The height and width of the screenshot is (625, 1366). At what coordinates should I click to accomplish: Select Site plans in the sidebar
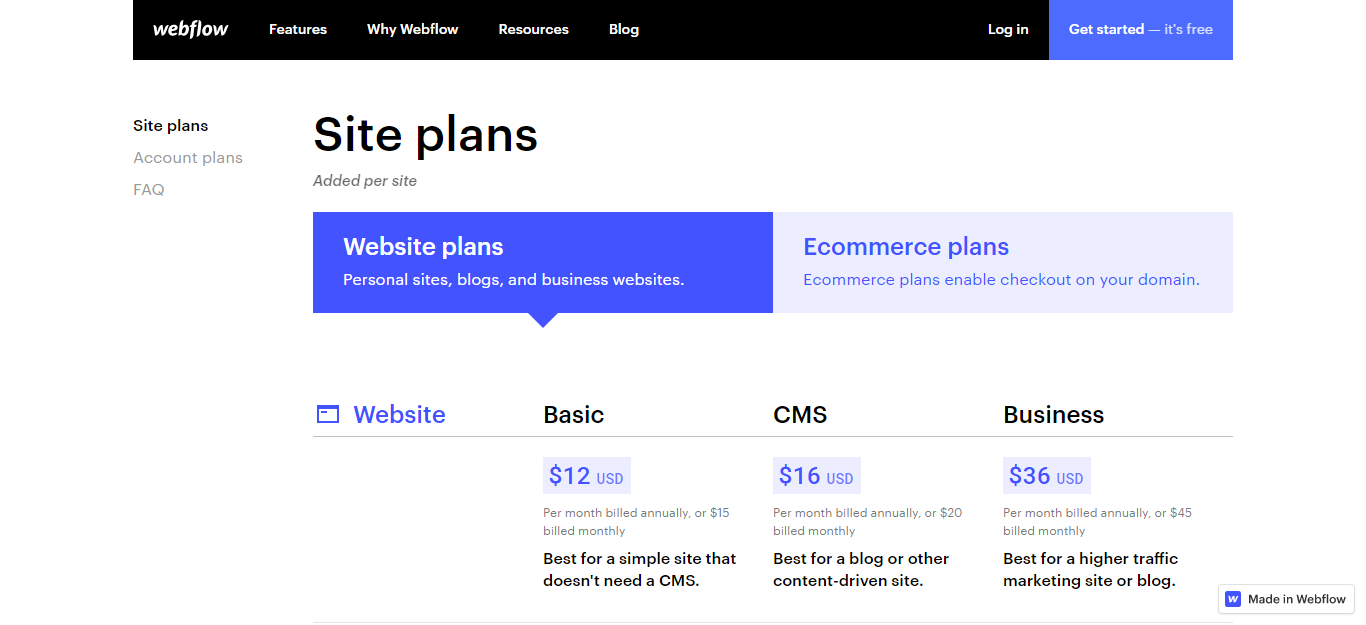coord(171,126)
